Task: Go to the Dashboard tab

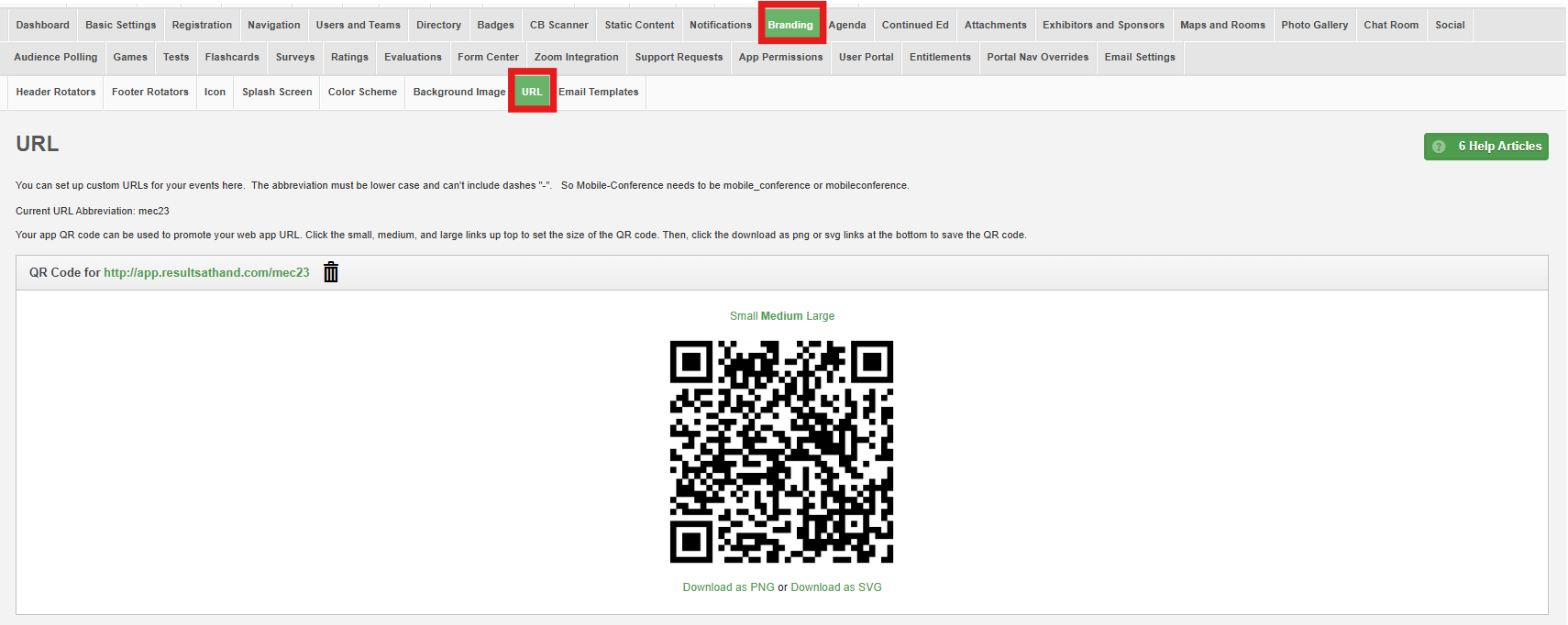Action: [x=42, y=25]
